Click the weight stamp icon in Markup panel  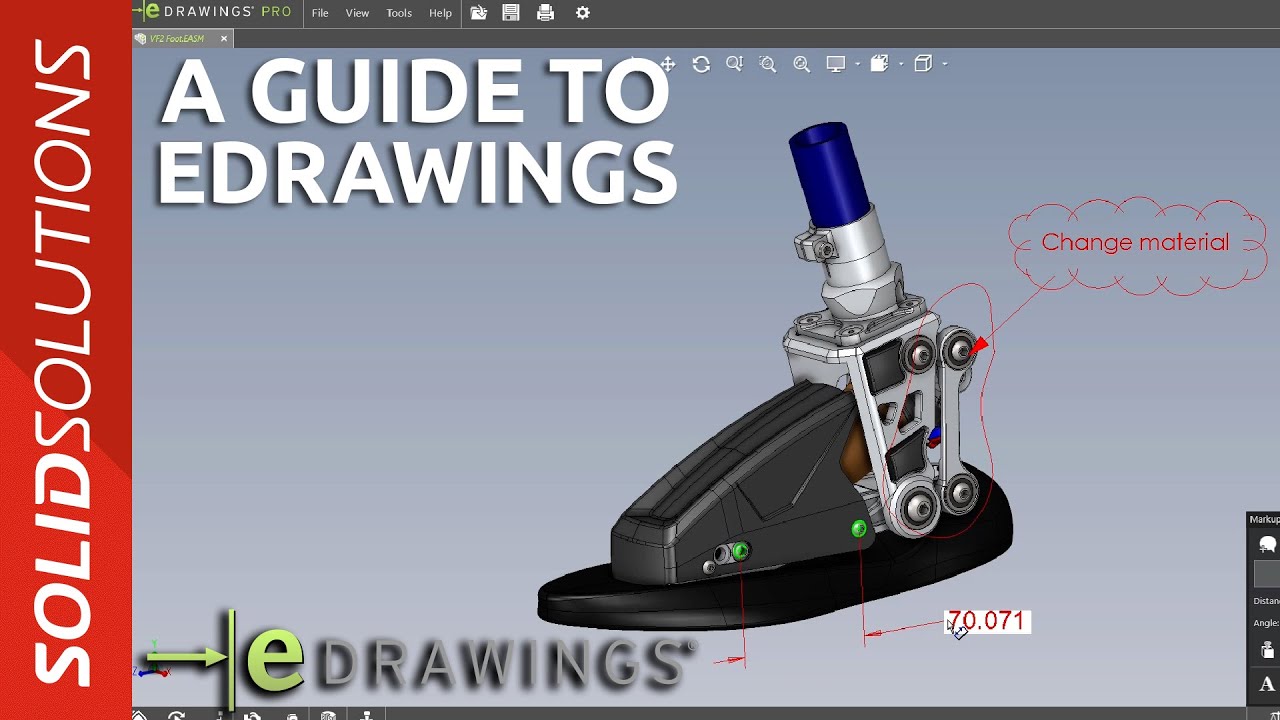1268,650
